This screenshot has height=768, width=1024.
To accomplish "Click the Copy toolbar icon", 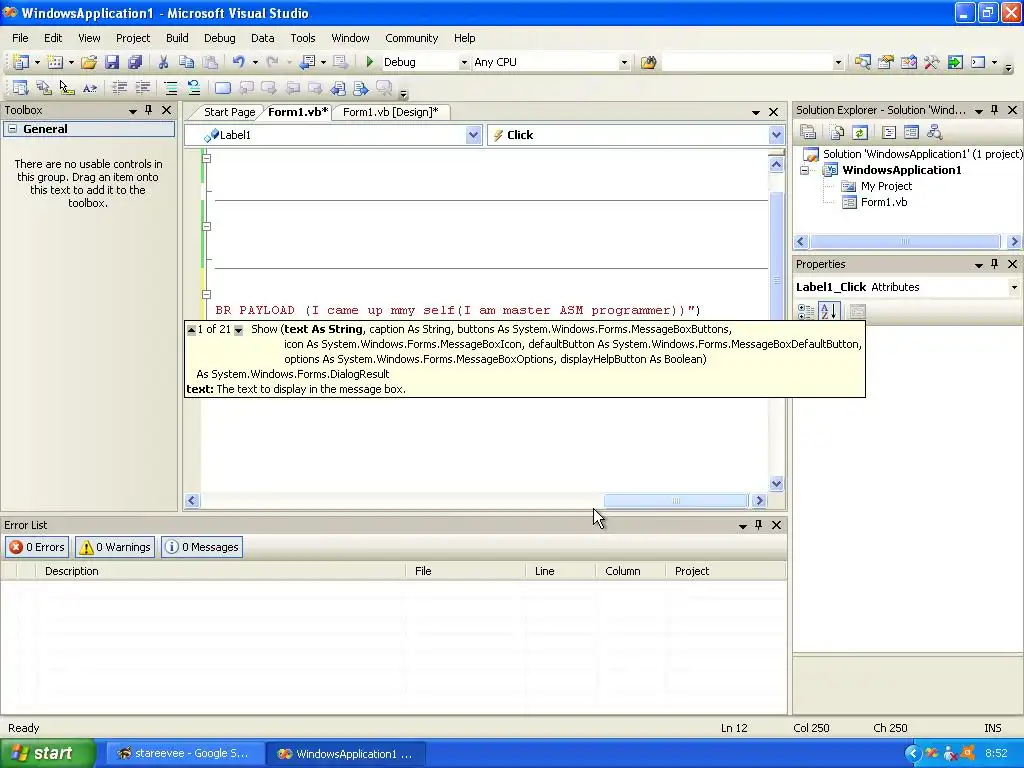I will (187, 62).
